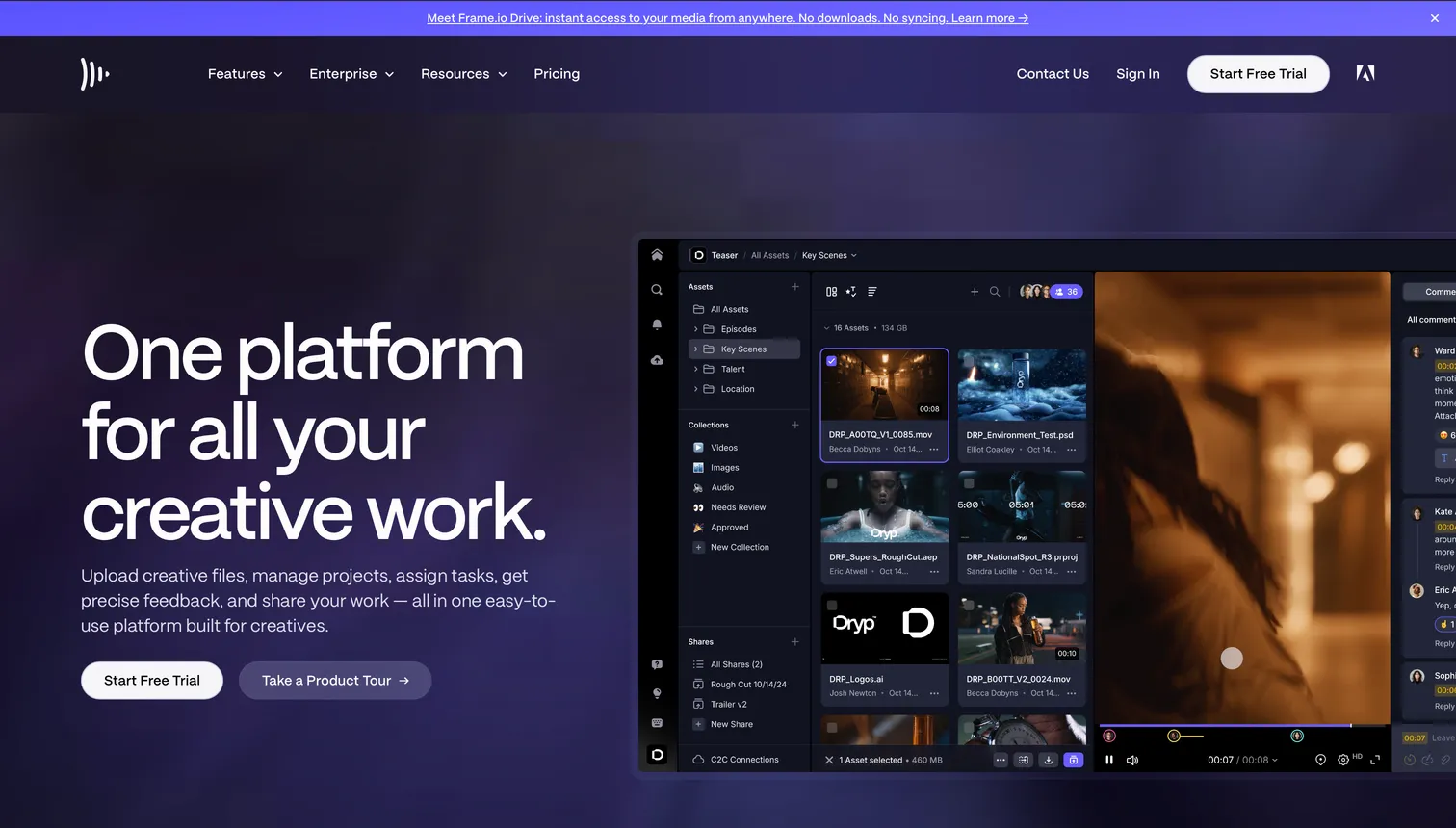Download the selected asset
This screenshot has width=1456, height=828.
pos(1049,760)
